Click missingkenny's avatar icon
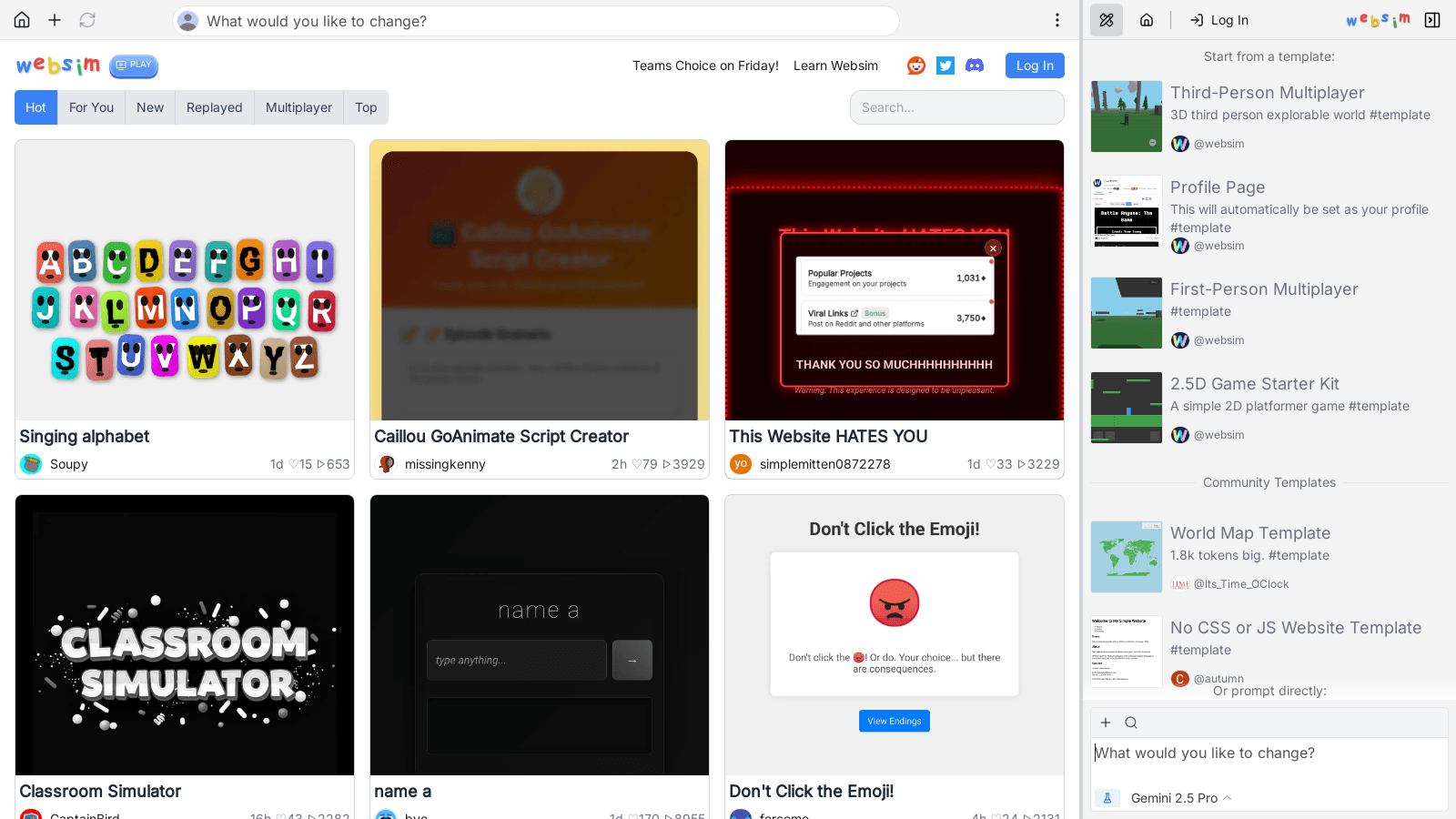The image size is (1456, 819). (x=386, y=464)
